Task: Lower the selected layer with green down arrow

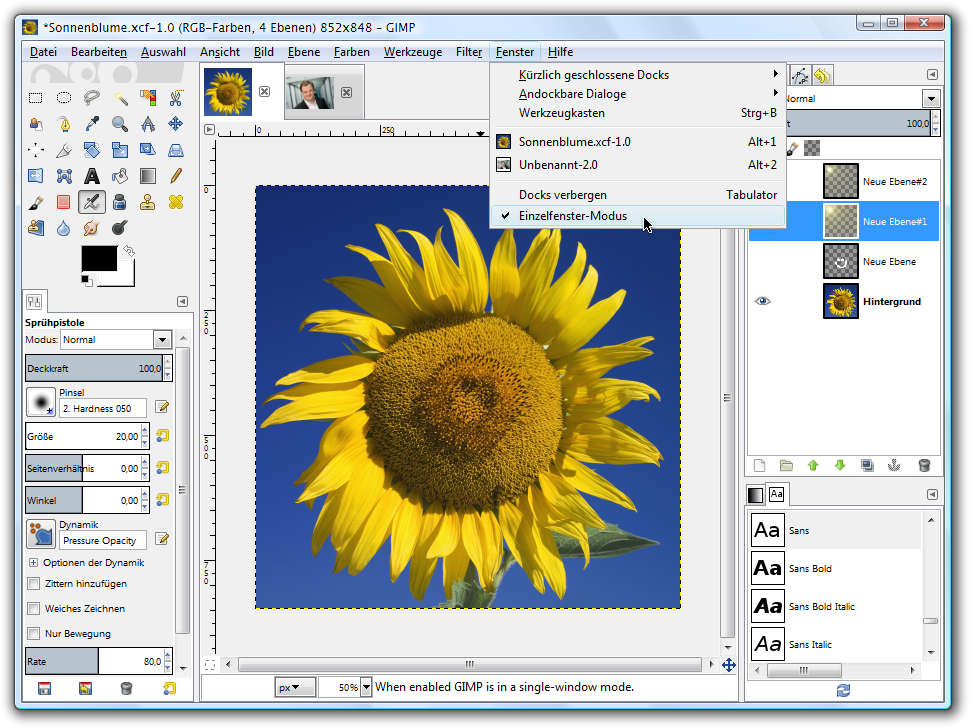Action: 840,466
